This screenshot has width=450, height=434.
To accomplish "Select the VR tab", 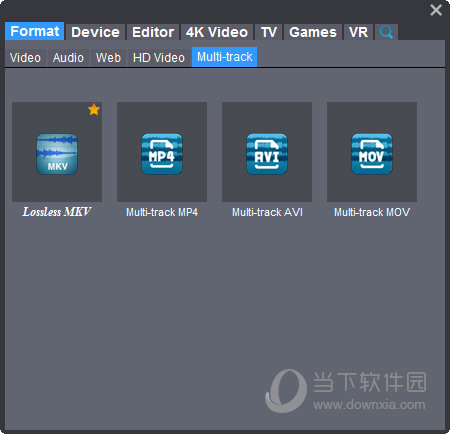I will point(358,32).
